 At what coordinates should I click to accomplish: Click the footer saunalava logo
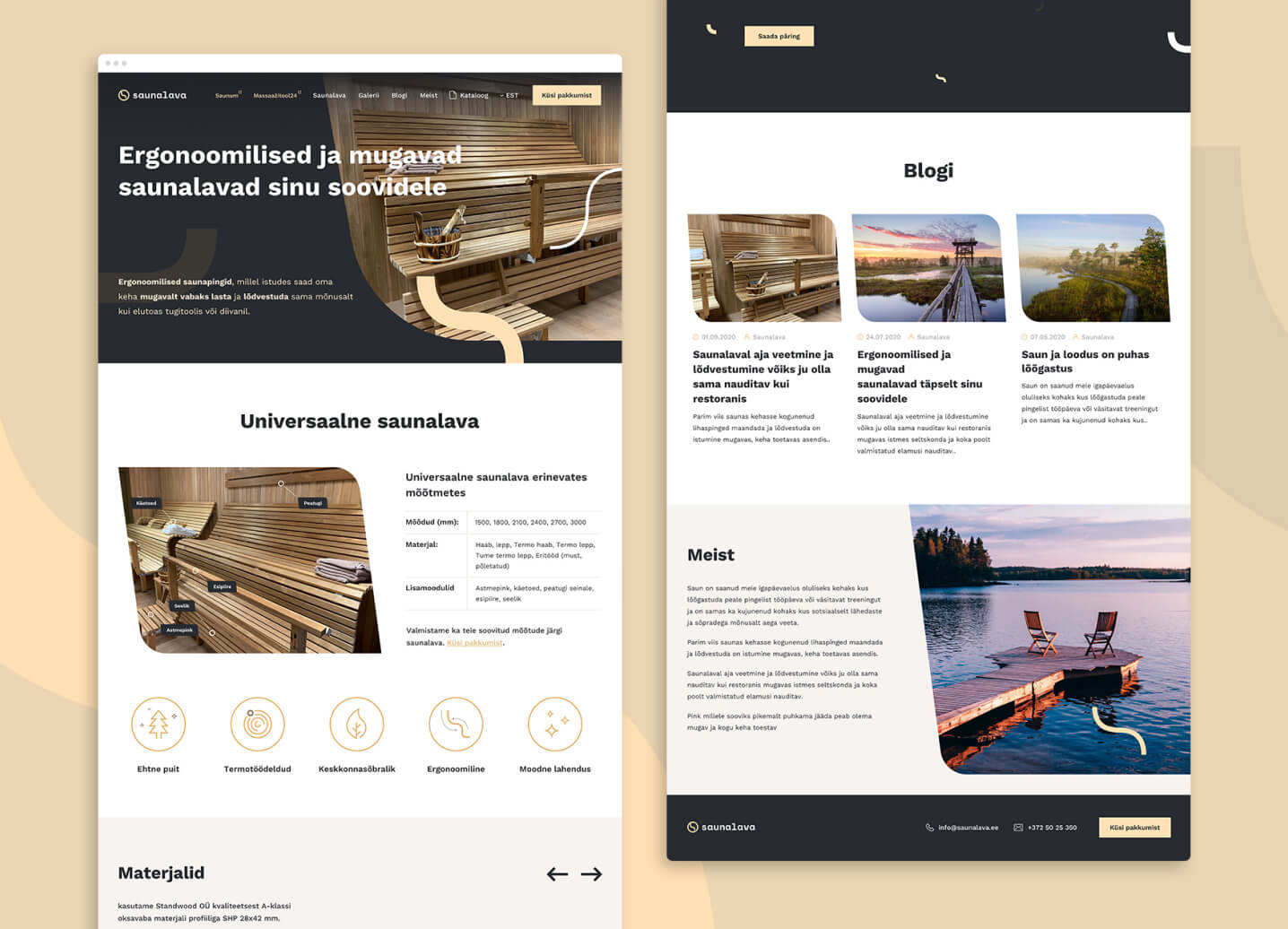[x=721, y=827]
